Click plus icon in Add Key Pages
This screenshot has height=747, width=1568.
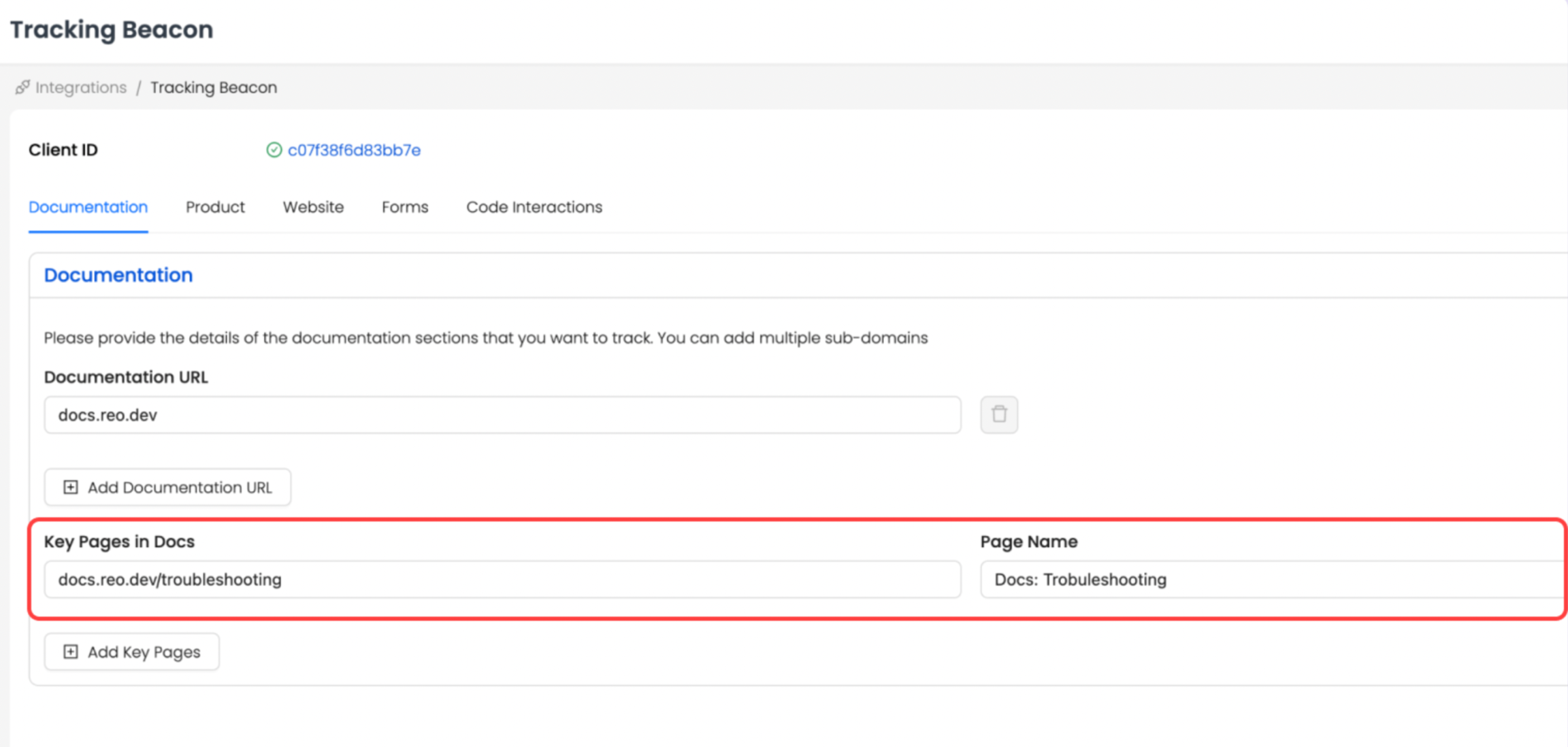pos(70,652)
